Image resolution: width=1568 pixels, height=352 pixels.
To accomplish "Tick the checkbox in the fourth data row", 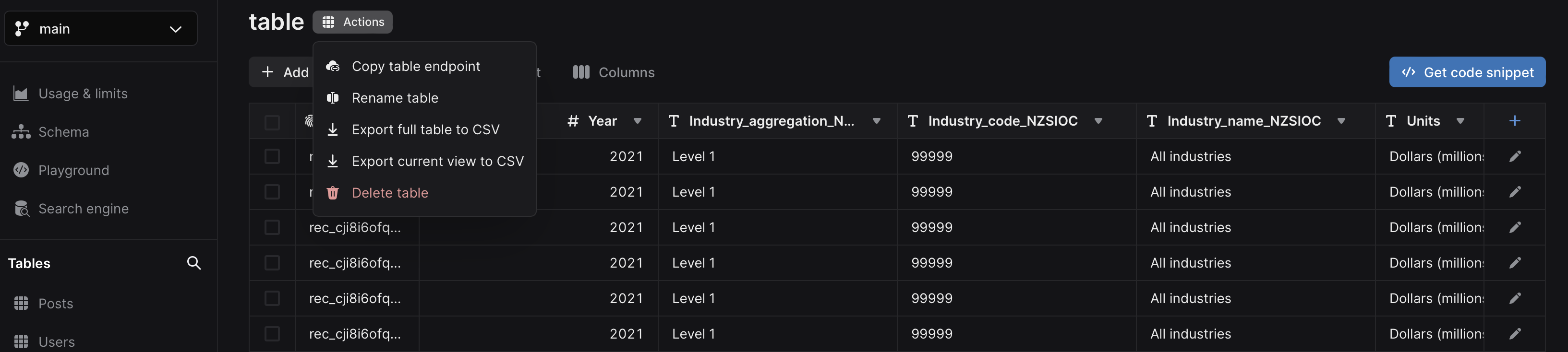I will tap(272, 263).
